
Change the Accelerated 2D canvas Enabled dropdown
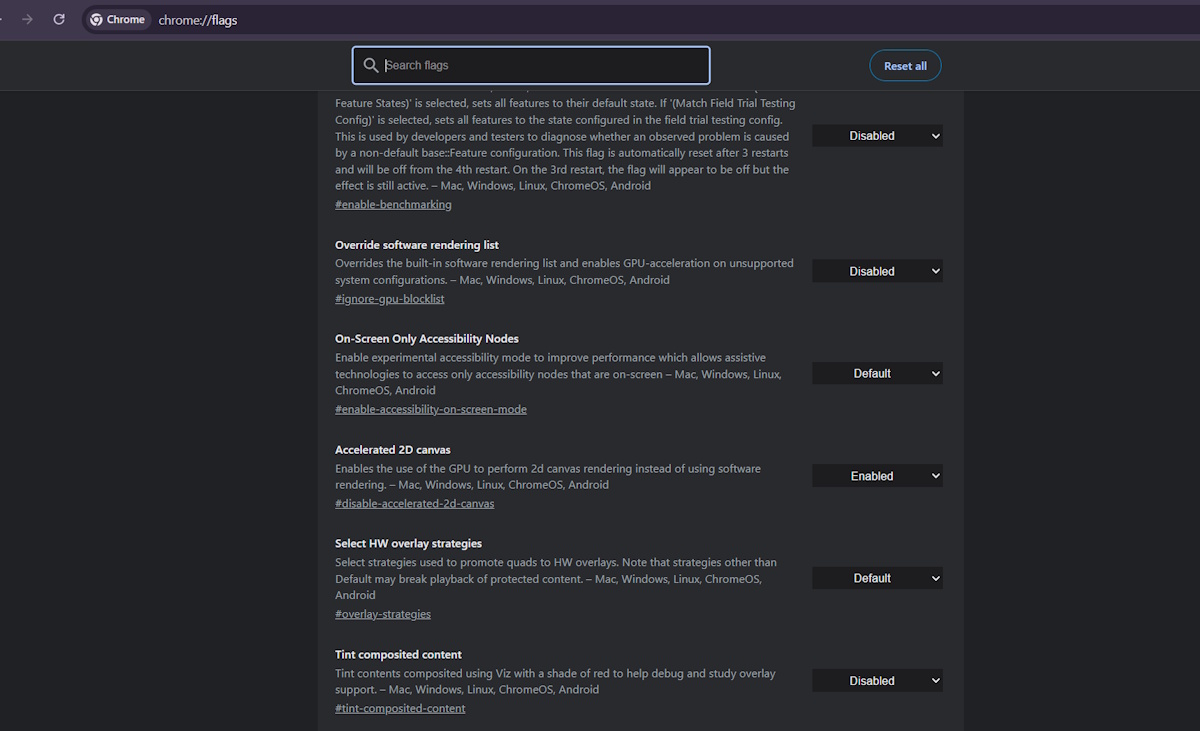pos(876,477)
